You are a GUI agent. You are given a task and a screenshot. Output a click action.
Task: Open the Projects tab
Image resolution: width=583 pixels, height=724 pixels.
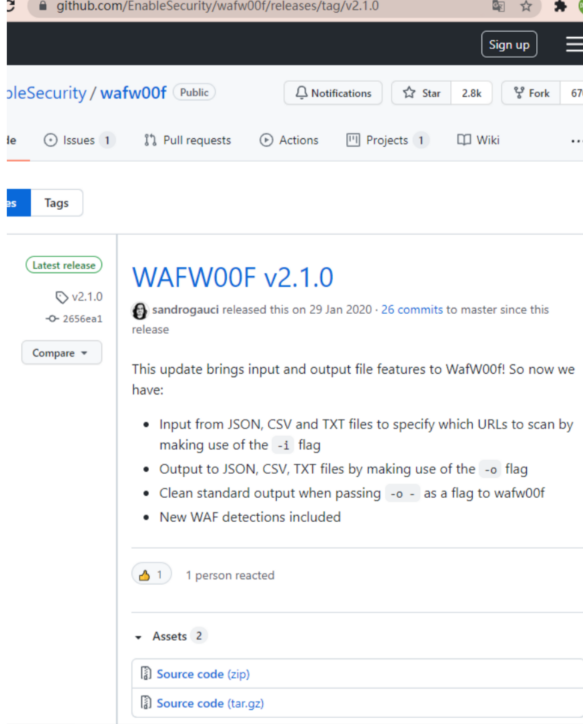(x=387, y=140)
